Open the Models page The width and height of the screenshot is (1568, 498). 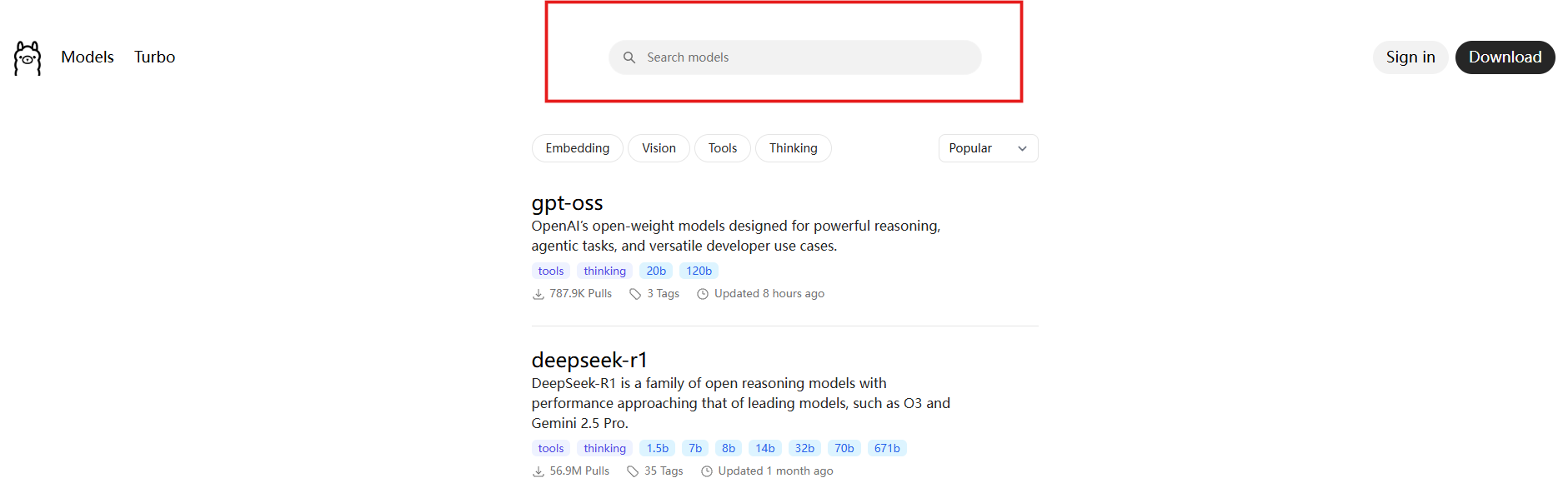click(88, 57)
